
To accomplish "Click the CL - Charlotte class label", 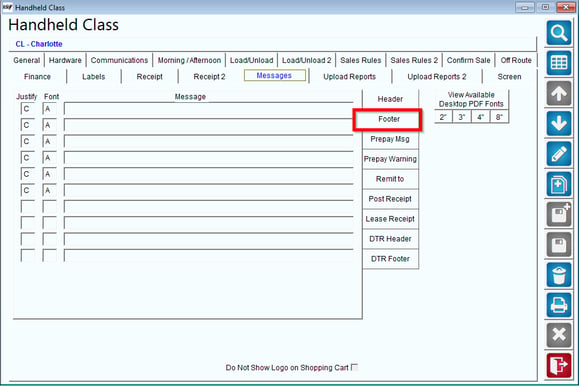I will click(39, 44).
